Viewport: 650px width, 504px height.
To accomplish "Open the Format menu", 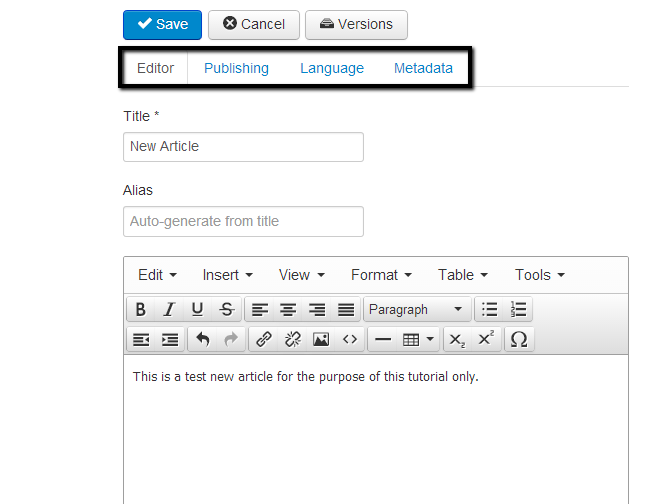I will click(382, 275).
